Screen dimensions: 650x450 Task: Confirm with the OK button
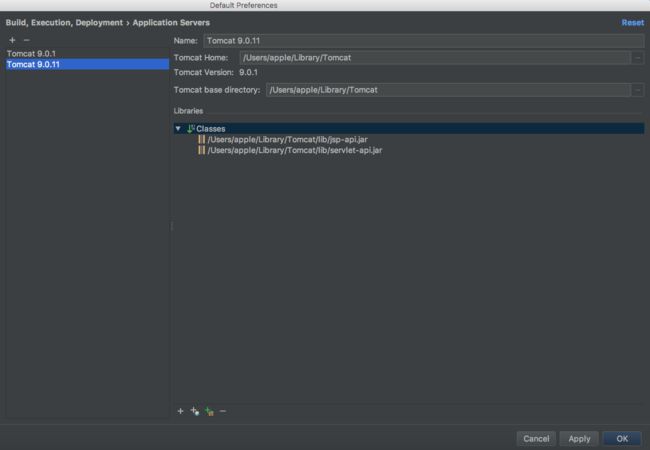[x=622, y=438]
